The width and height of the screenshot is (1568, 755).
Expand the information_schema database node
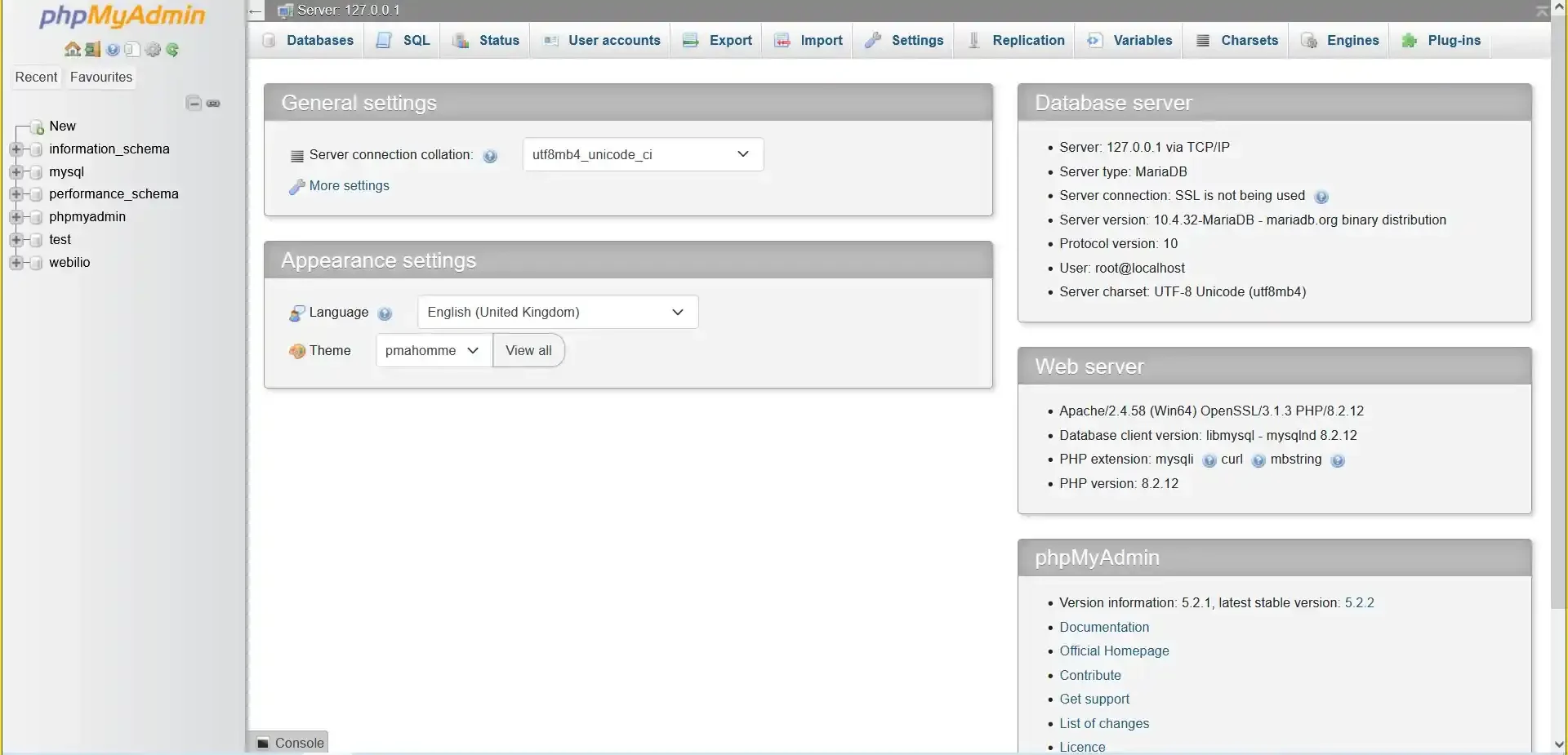coord(16,149)
